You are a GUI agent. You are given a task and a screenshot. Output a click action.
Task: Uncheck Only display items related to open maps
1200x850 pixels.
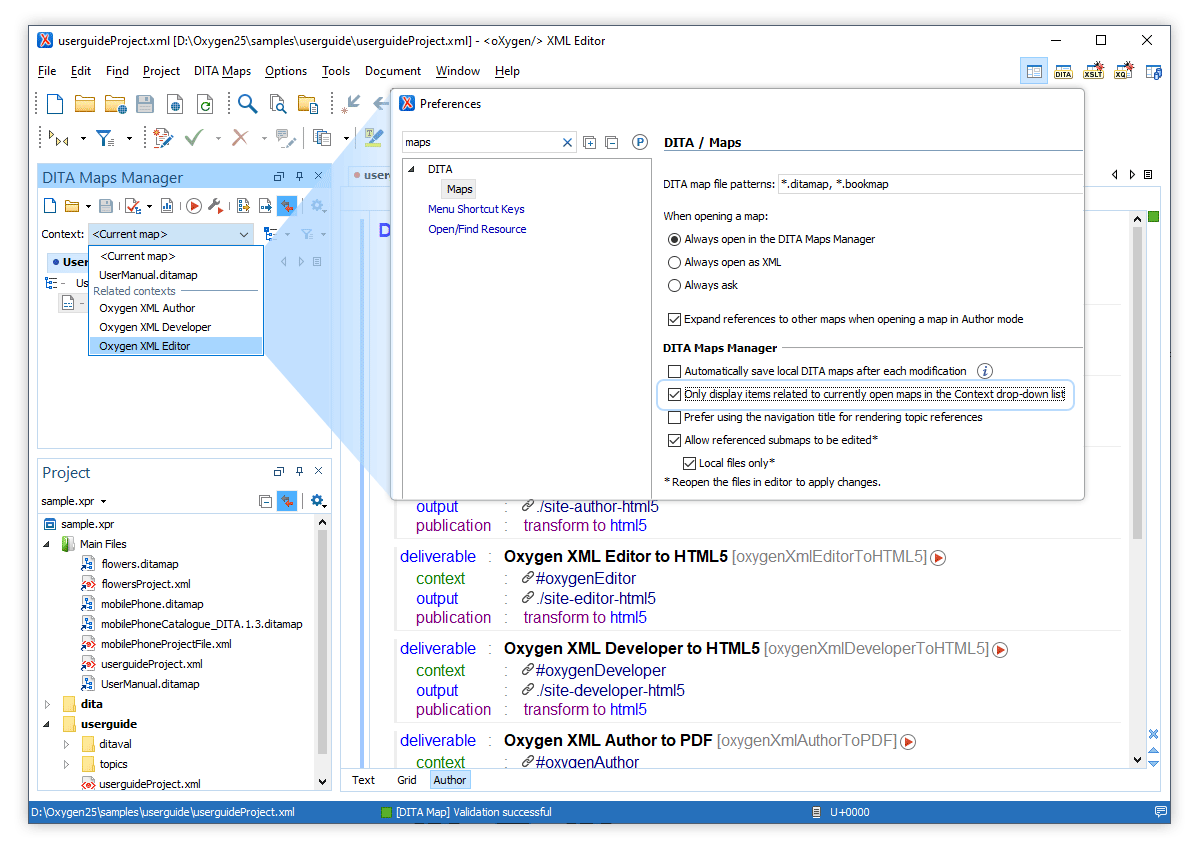tap(674, 394)
